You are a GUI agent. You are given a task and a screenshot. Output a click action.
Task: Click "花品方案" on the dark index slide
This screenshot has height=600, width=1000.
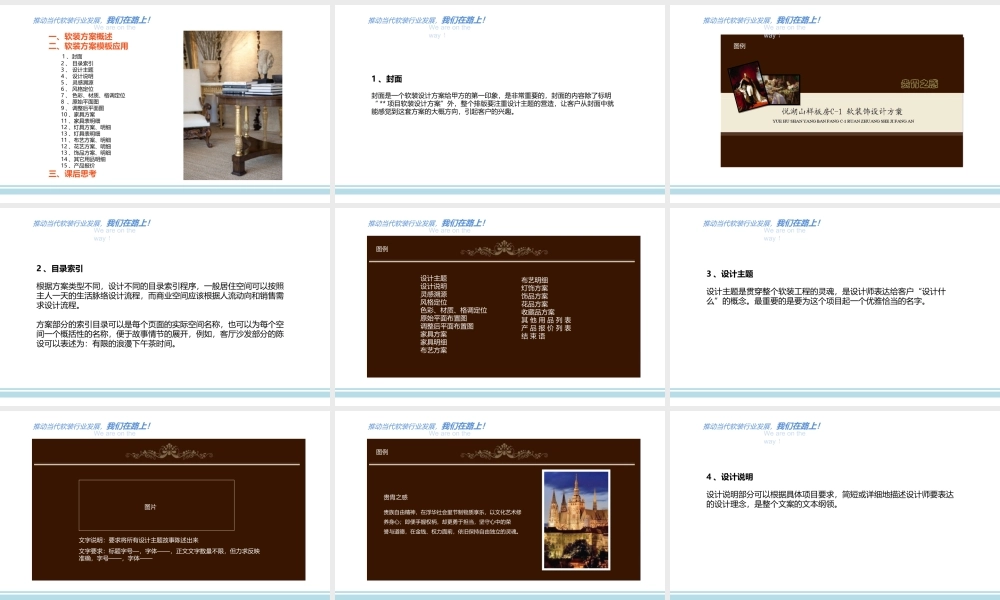pos(534,304)
